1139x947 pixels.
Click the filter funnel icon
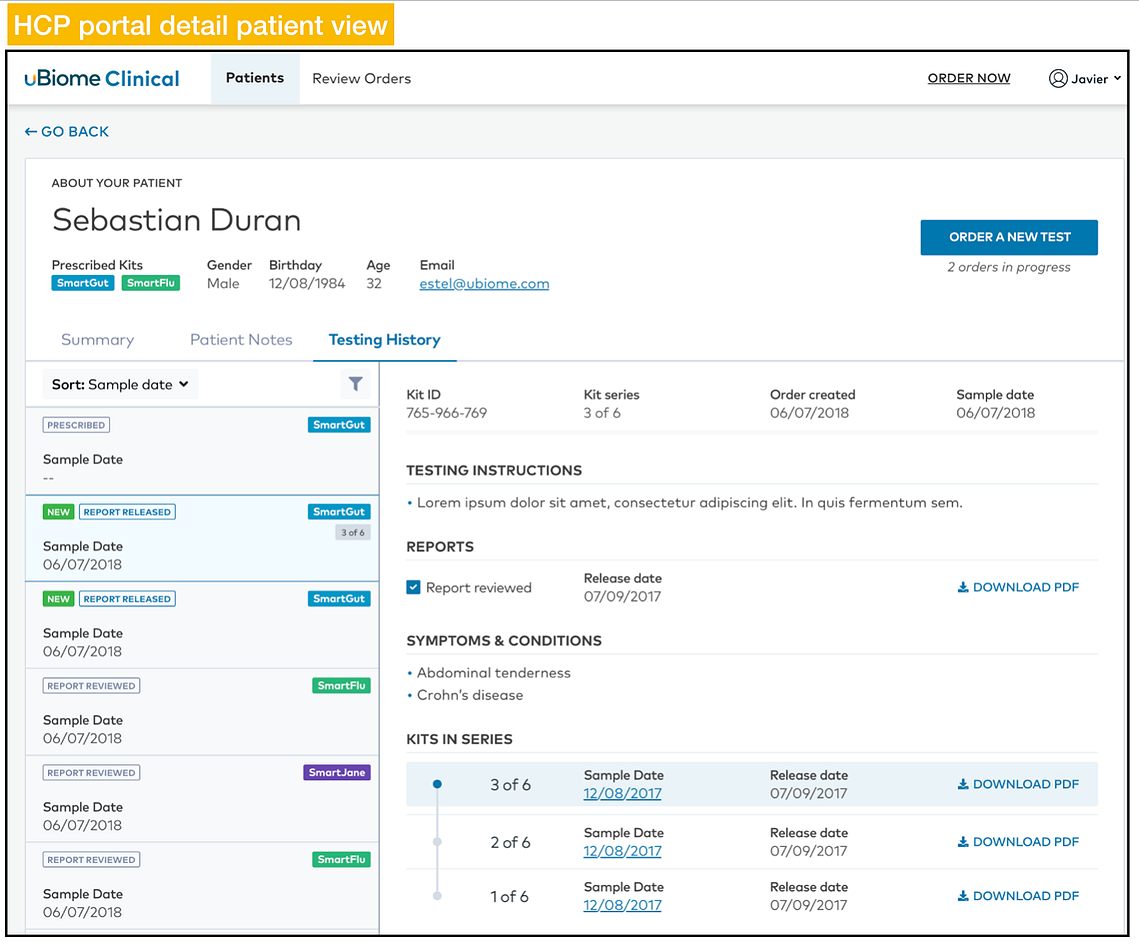coord(355,383)
